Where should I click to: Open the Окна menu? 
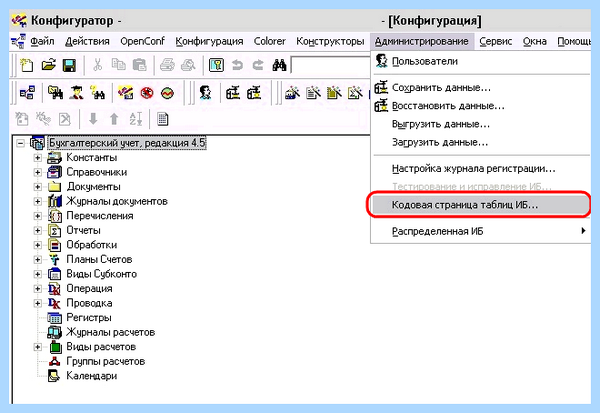(535, 41)
